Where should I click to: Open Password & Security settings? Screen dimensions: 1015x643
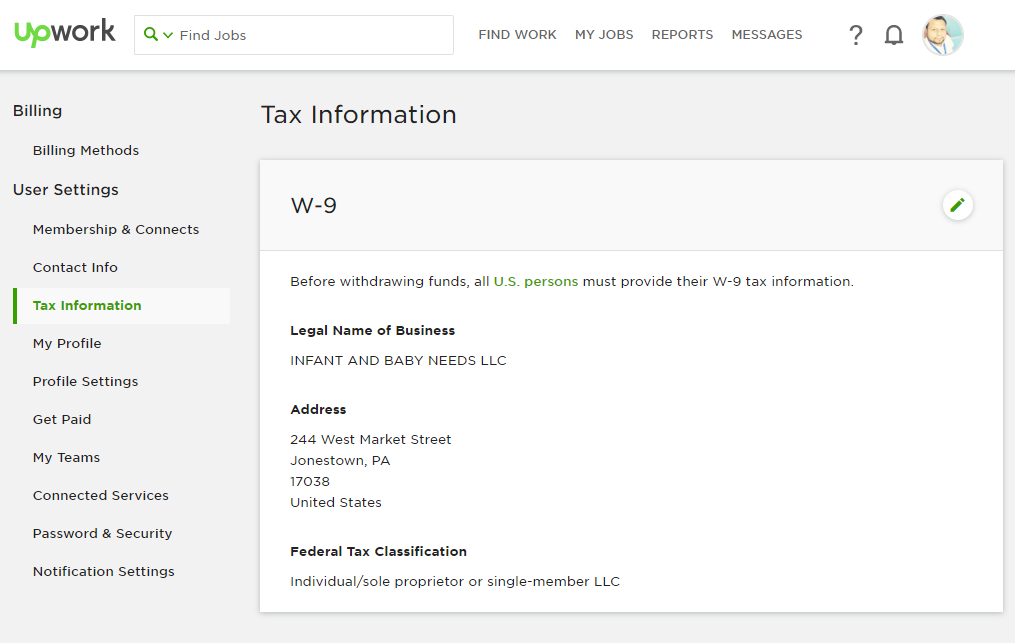point(102,534)
